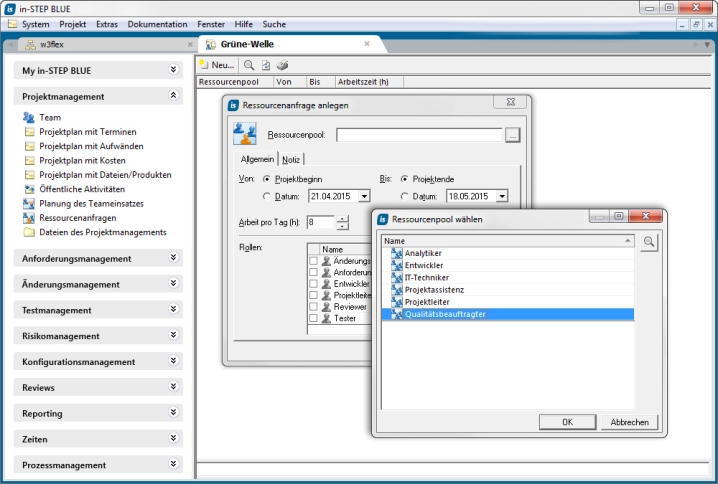Click the Abbrechen button
The height and width of the screenshot is (484, 718).
coord(630,422)
